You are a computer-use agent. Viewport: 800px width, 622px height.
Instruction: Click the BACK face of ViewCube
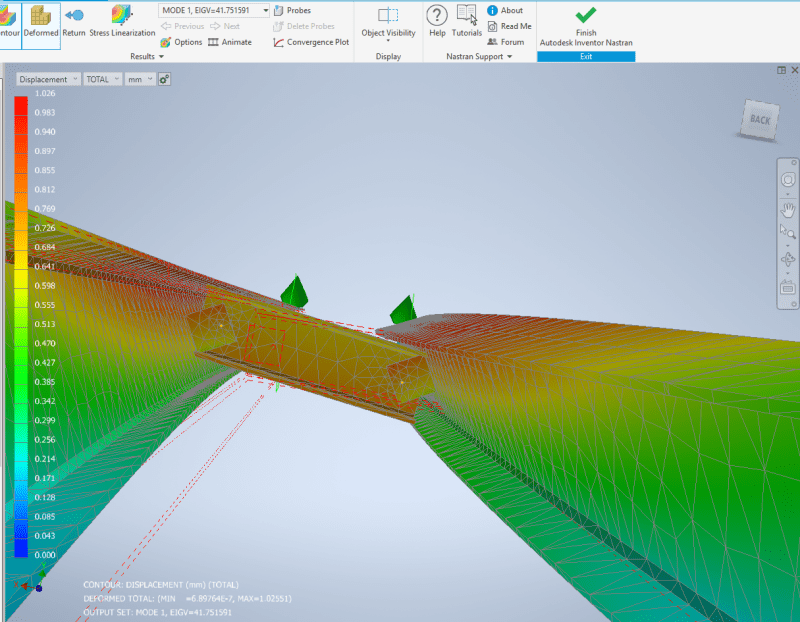coord(759,120)
